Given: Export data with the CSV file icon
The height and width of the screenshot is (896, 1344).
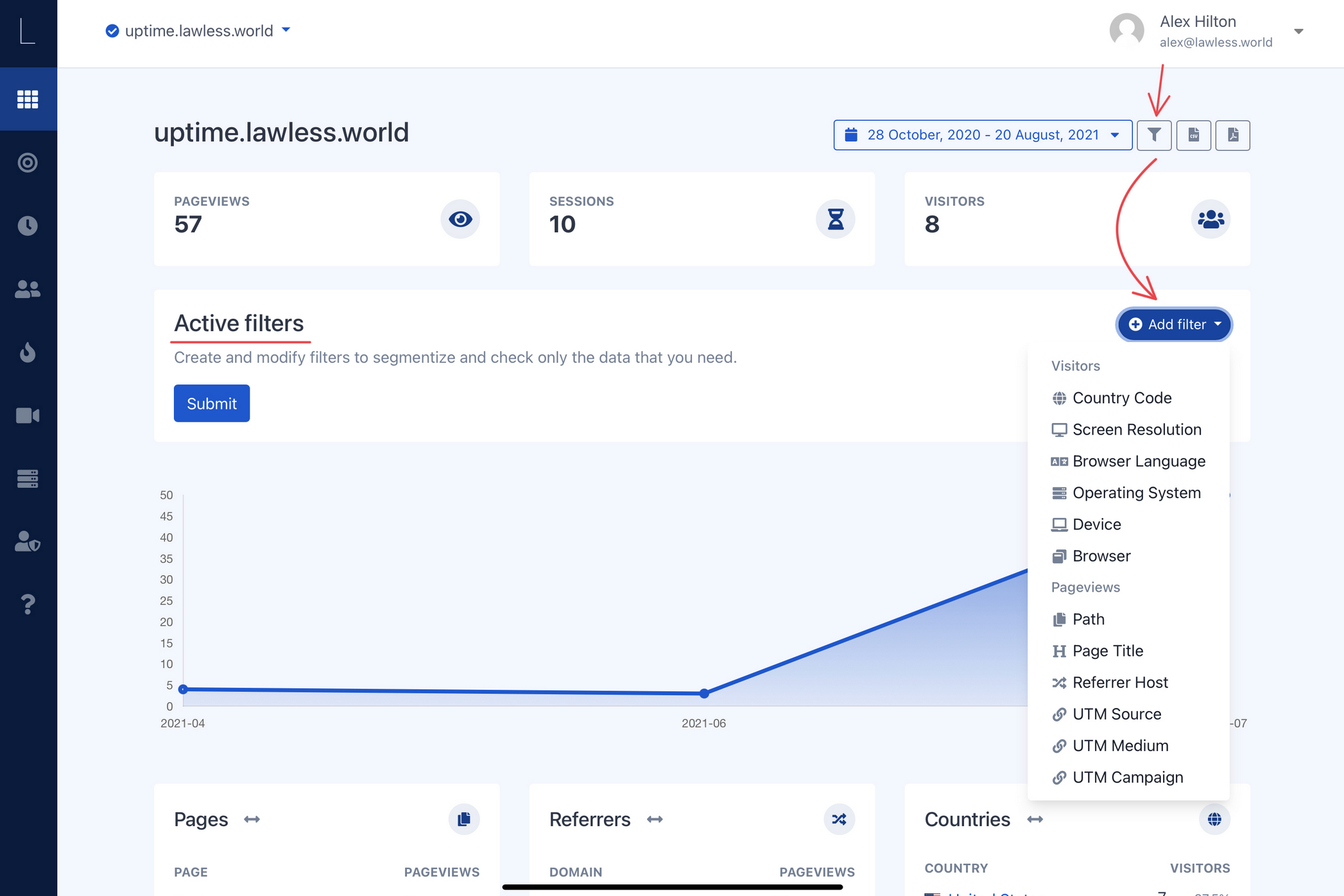Looking at the screenshot, I should (1193, 135).
